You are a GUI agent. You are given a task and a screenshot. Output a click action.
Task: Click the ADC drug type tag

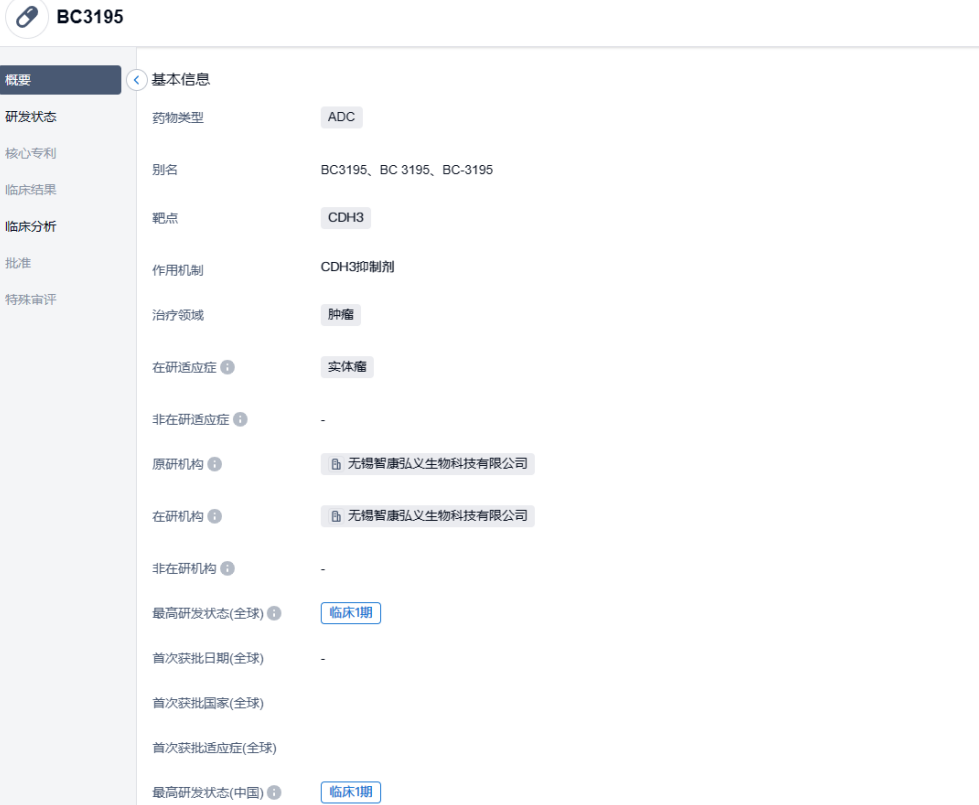pos(341,117)
